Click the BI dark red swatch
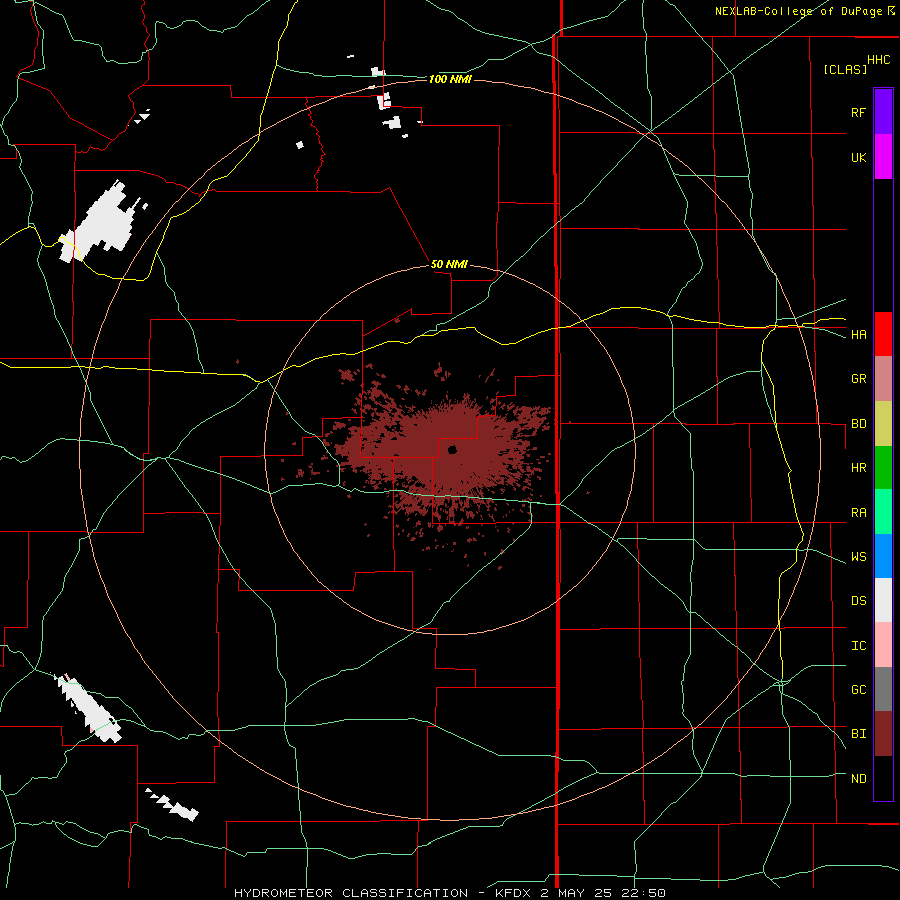Screen dimensions: 900x900 point(883,734)
